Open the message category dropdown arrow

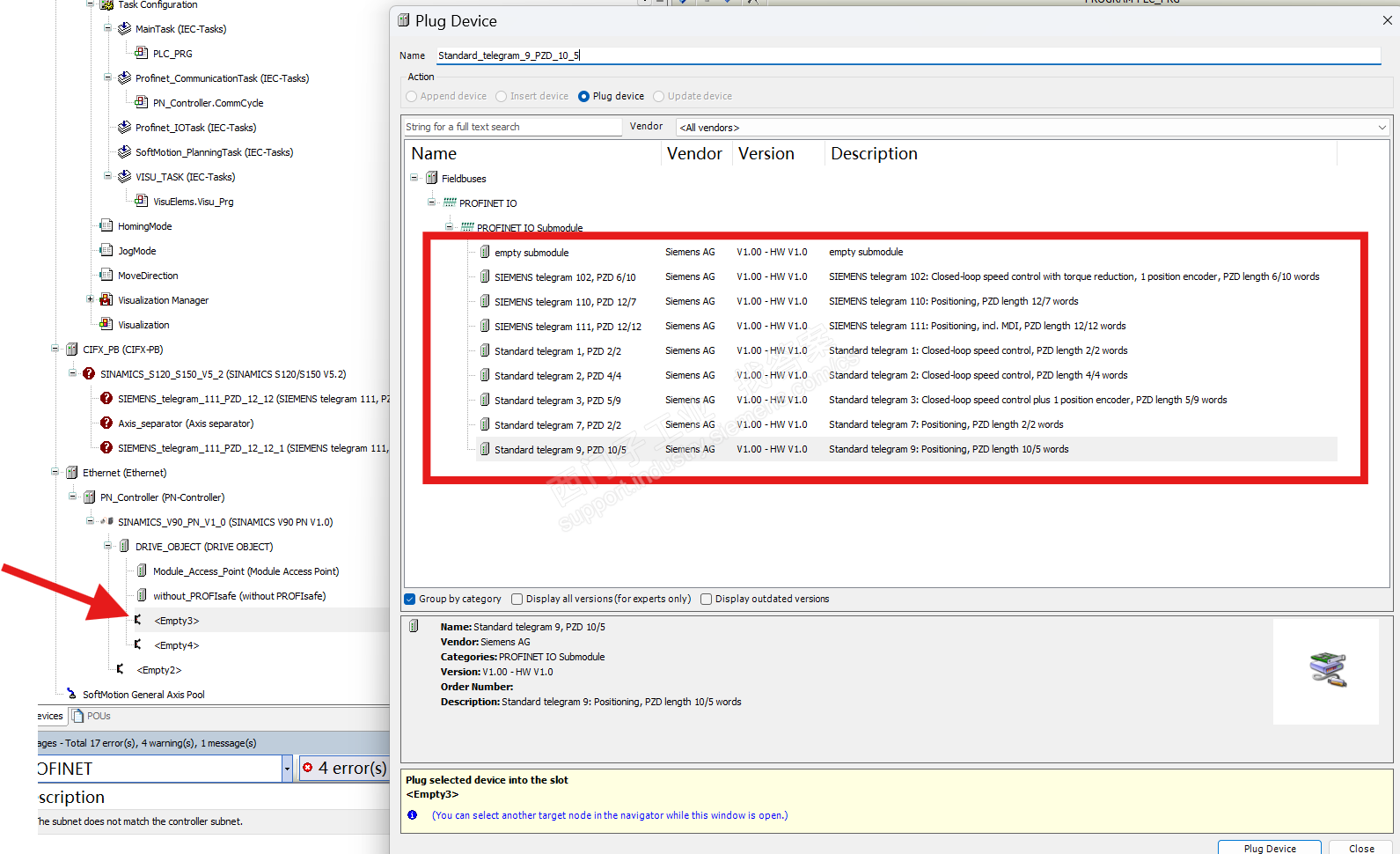pyautogui.click(x=287, y=769)
